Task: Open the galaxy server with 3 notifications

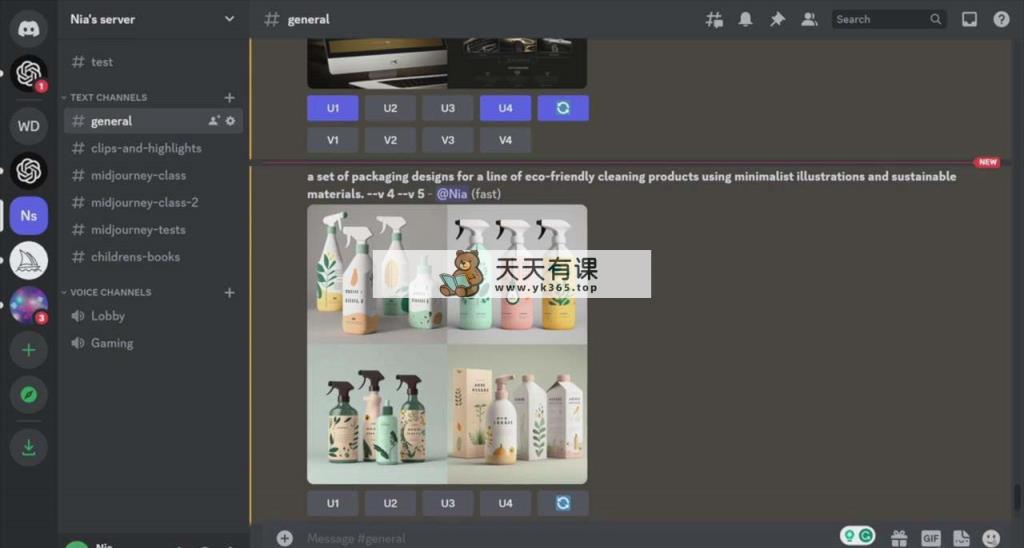Action: click(28, 305)
